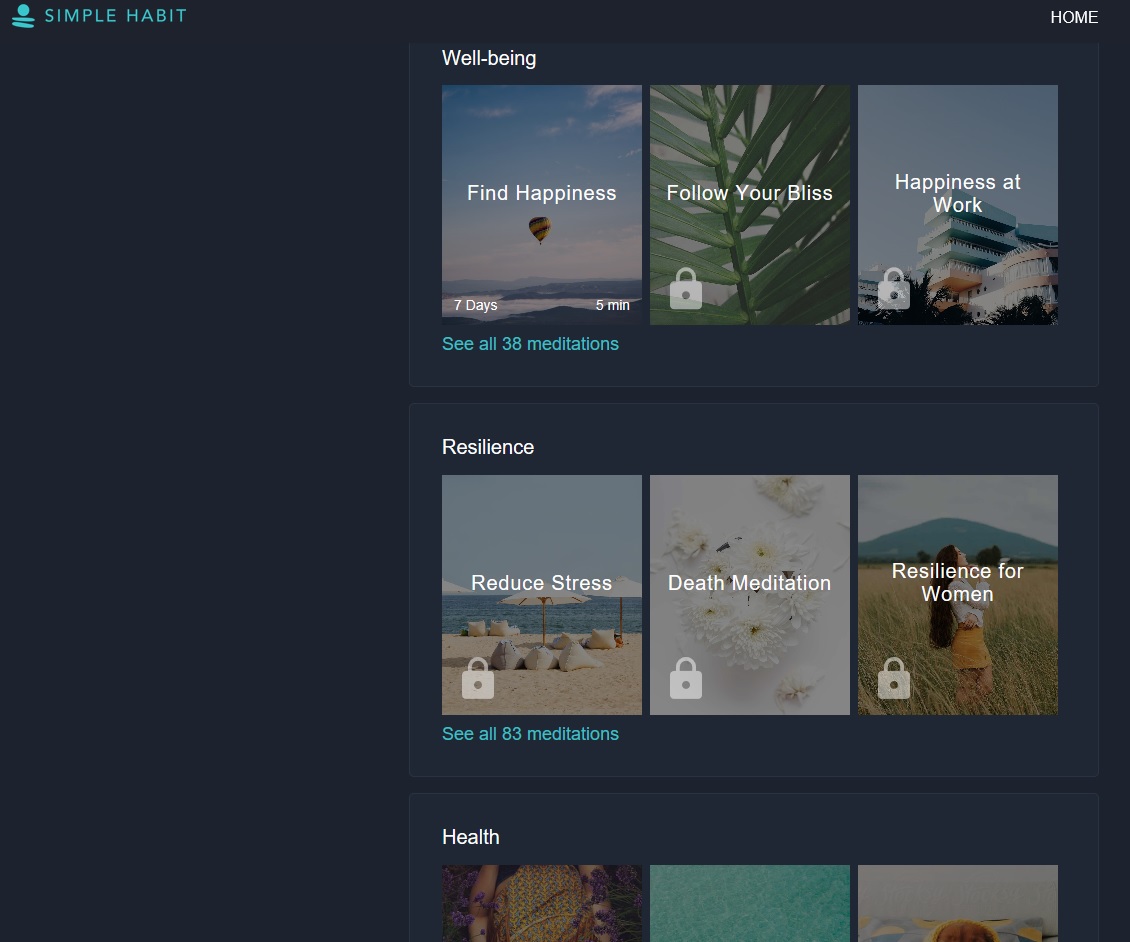The width and height of the screenshot is (1130, 942).
Task: Open the Reduce Stress title
Action: point(541,583)
